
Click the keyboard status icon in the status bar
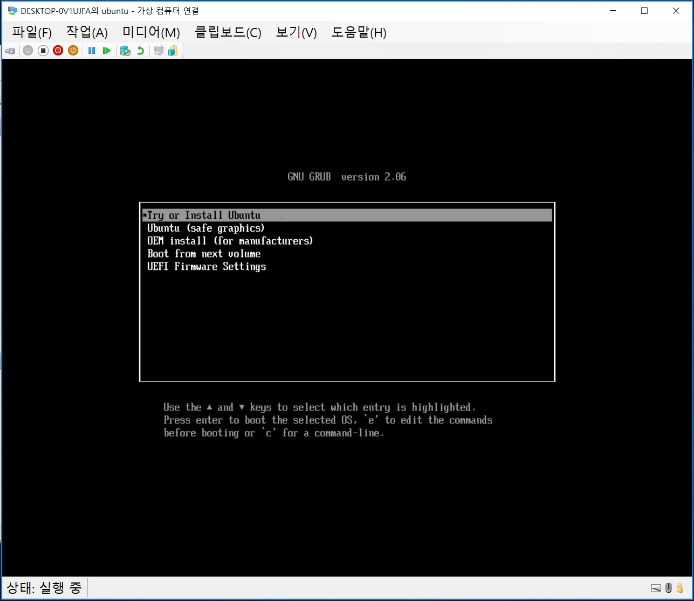click(x=656, y=588)
